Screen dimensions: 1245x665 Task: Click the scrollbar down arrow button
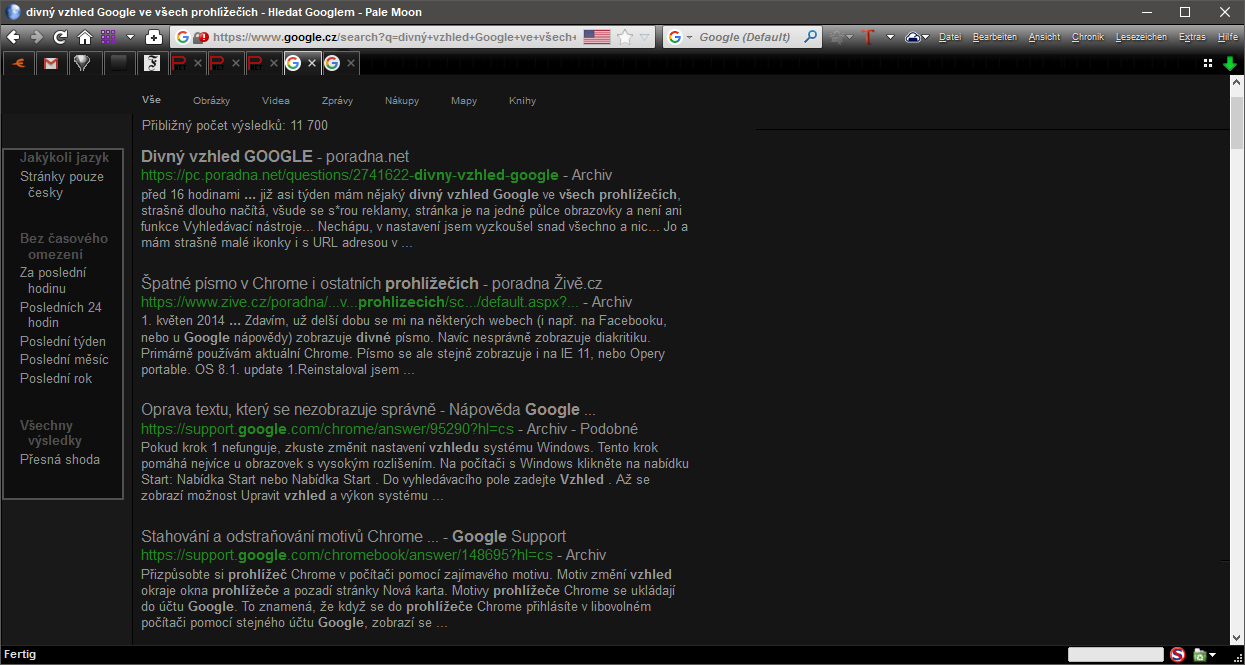(x=1237, y=636)
